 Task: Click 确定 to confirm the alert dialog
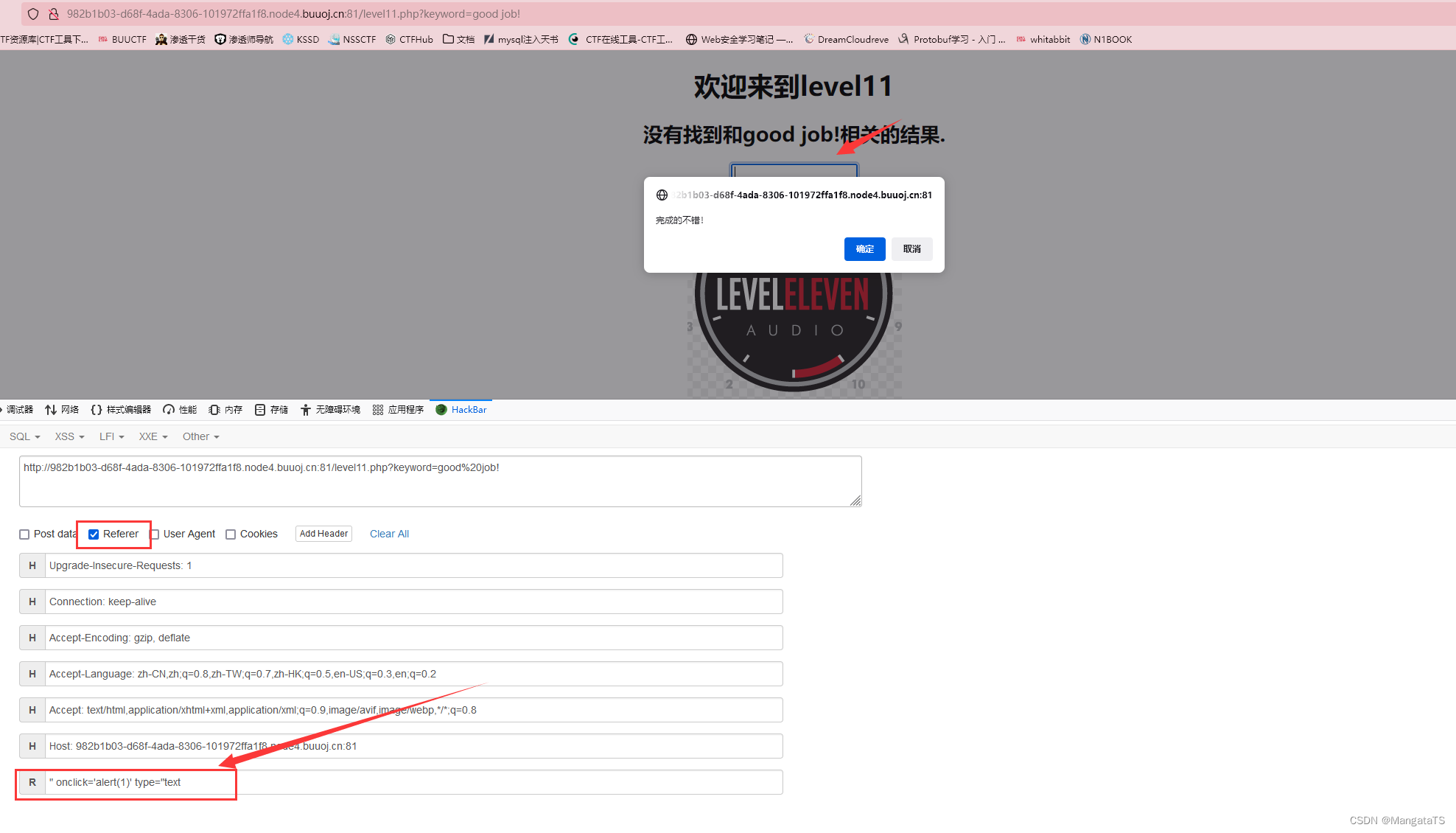pyautogui.click(x=863, y=249)
